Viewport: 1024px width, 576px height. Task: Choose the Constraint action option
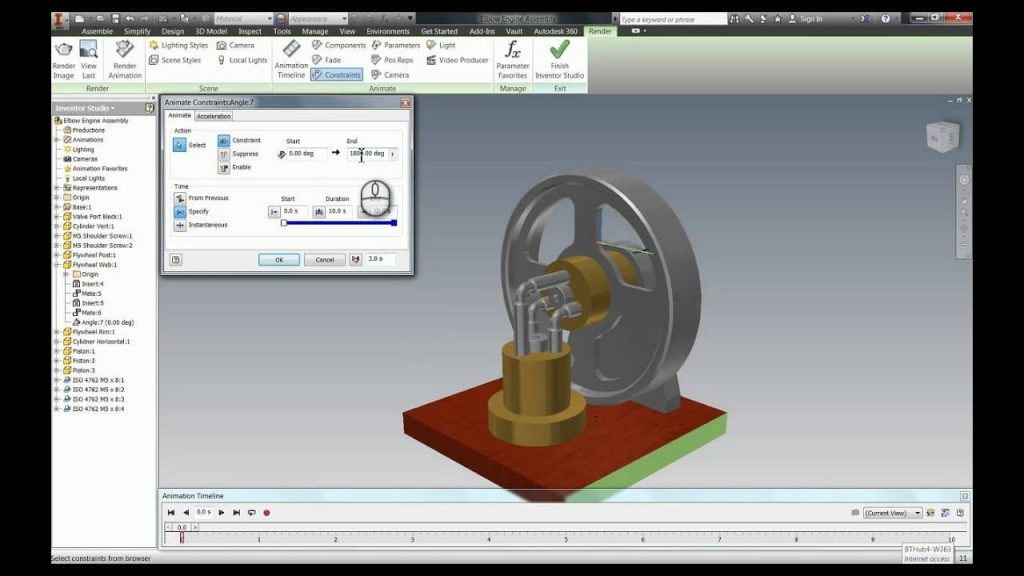(x=224, y=140)
